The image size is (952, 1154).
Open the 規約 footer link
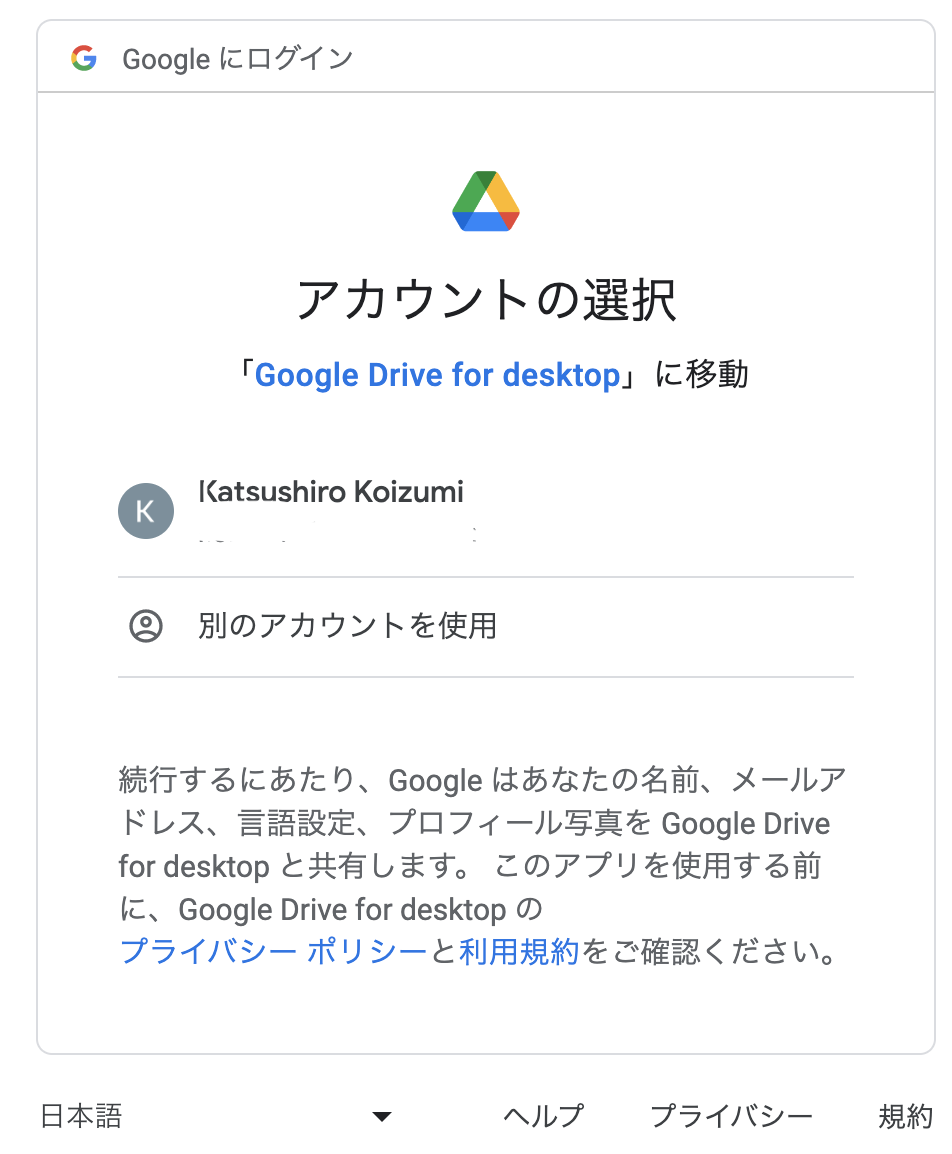click(x=906, y=1116)
